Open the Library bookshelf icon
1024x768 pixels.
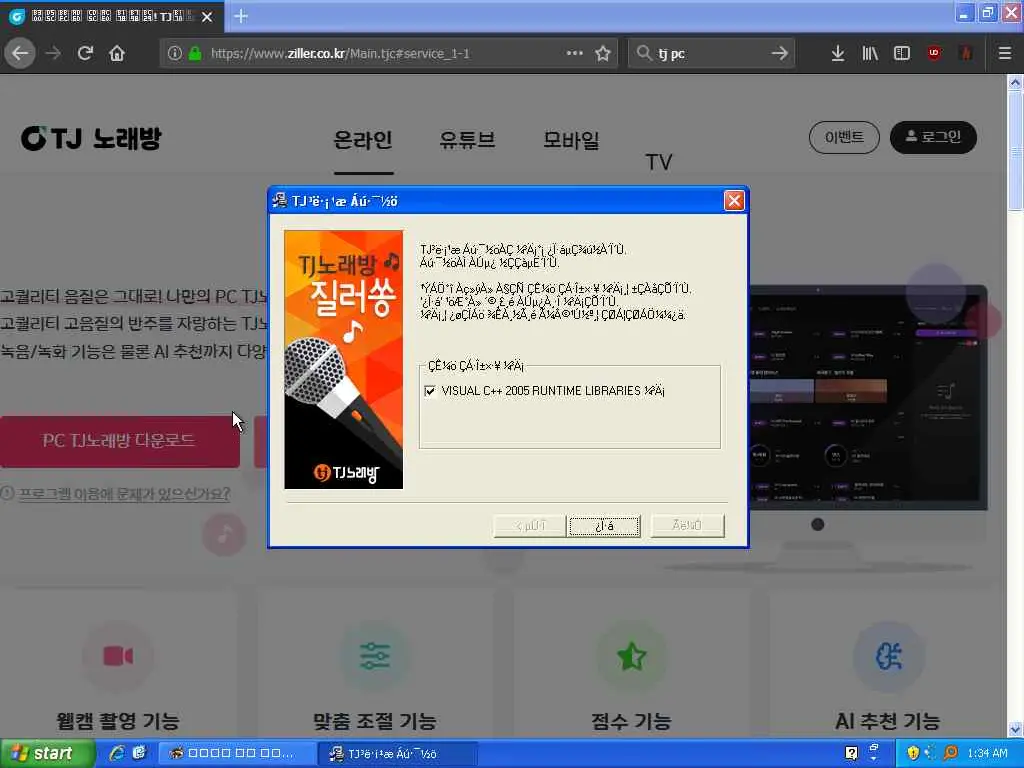[x=870, y=53]
